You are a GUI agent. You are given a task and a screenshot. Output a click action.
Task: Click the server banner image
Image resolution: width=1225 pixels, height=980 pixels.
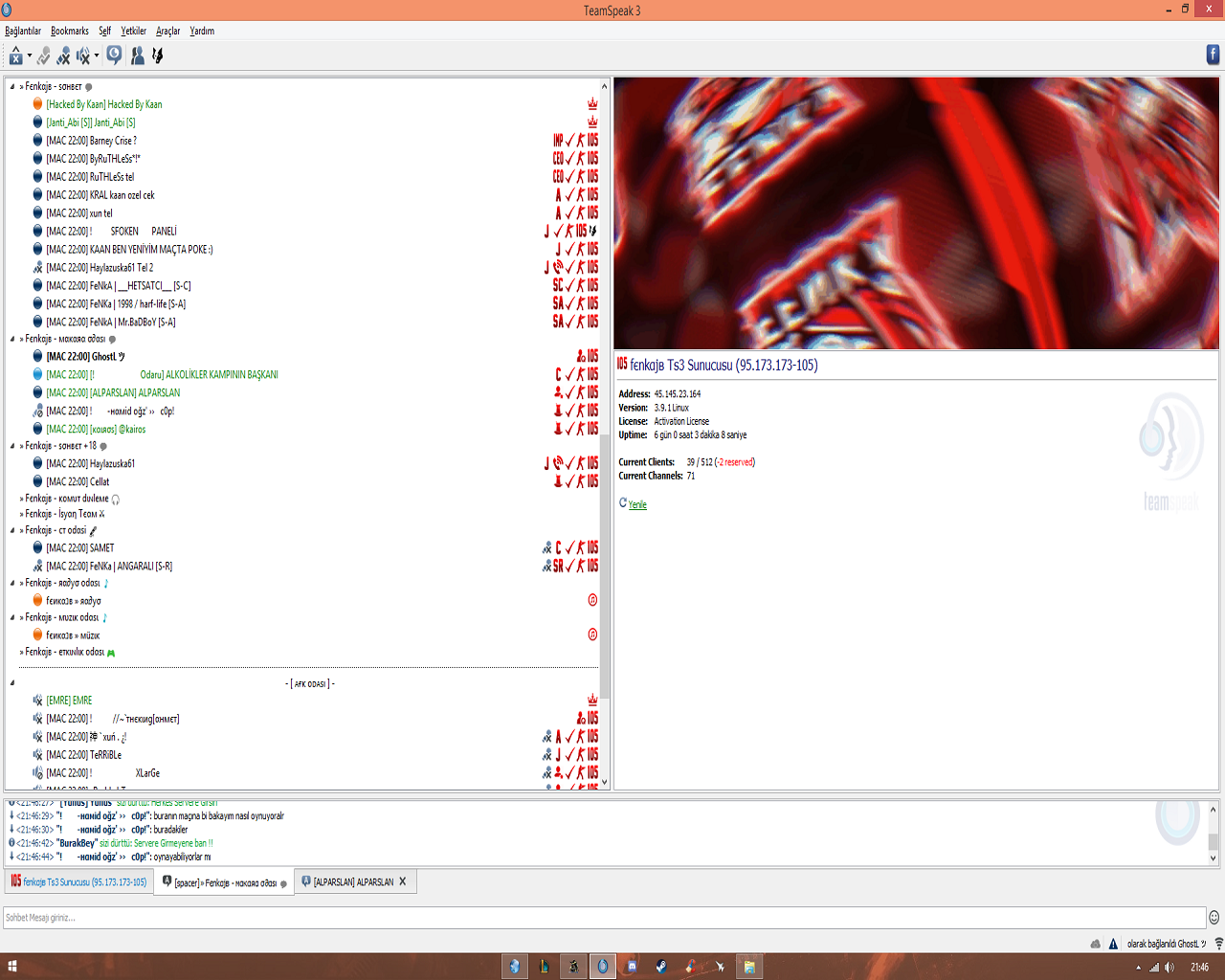(916, 213)
